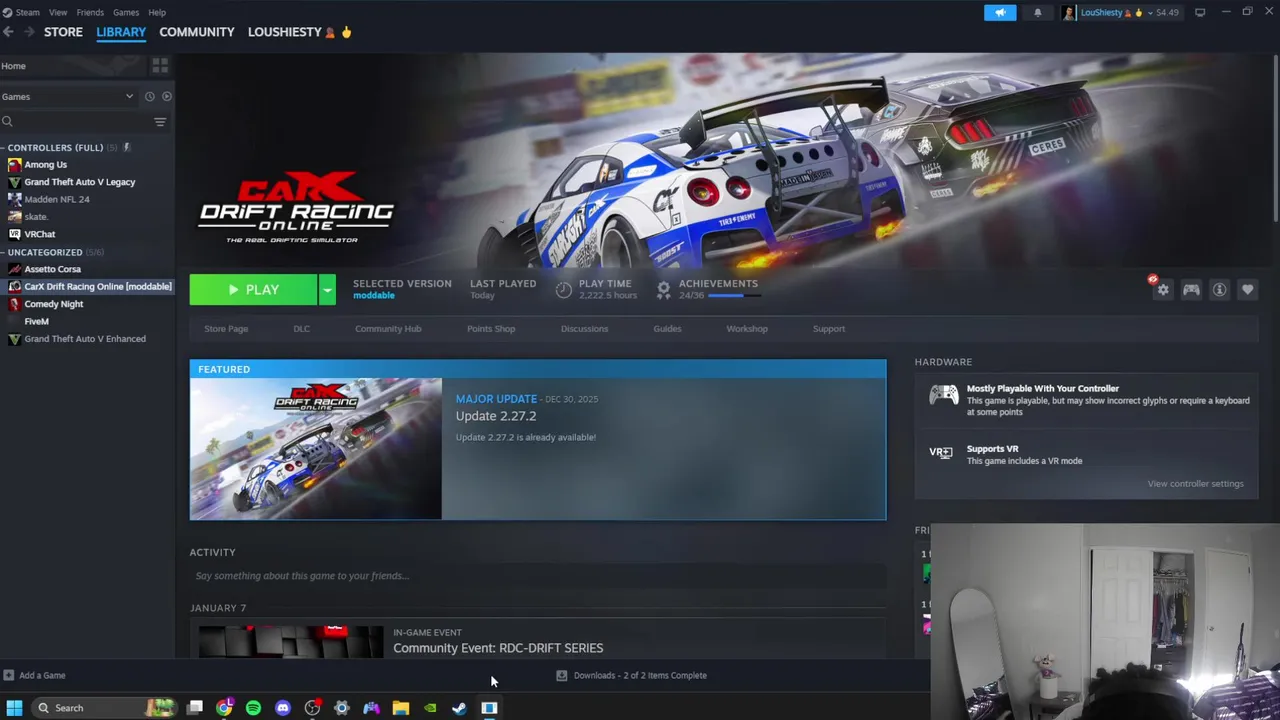Open the Store Page link

[226, 328]
